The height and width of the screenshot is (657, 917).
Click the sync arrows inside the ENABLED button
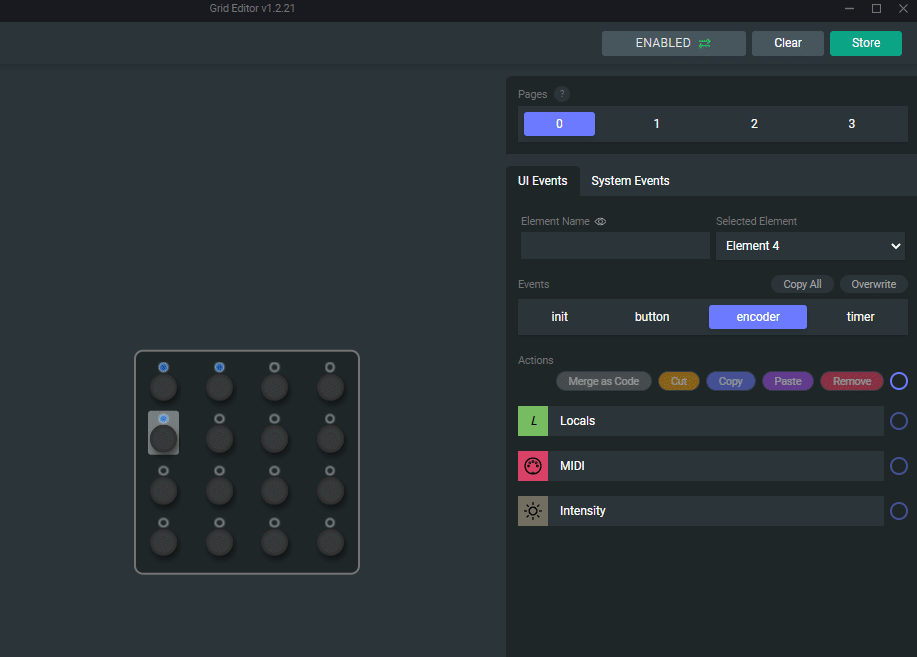706,43
